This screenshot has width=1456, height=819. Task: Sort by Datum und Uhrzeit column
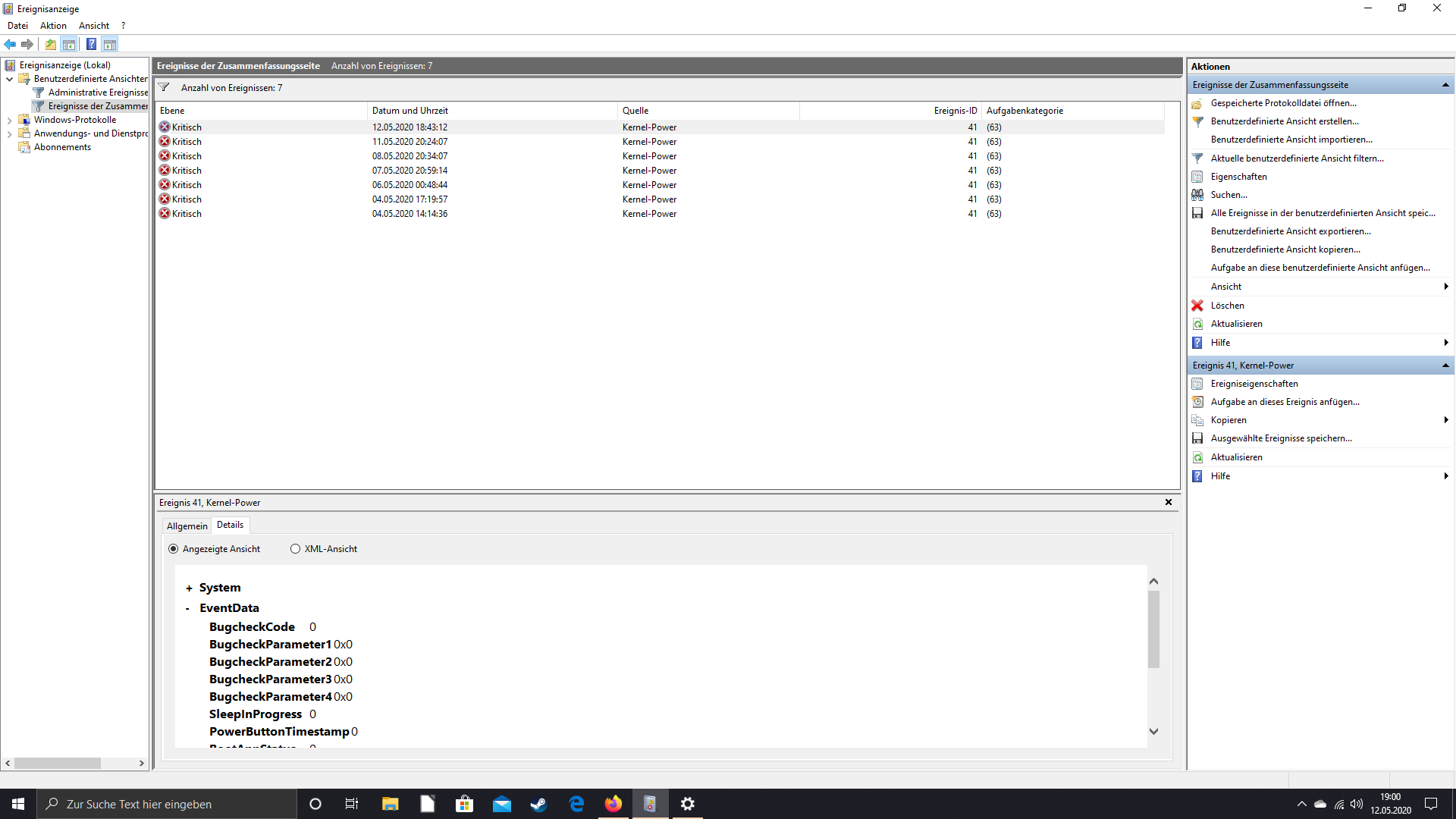pyautogui.click(x=493, y=111)
